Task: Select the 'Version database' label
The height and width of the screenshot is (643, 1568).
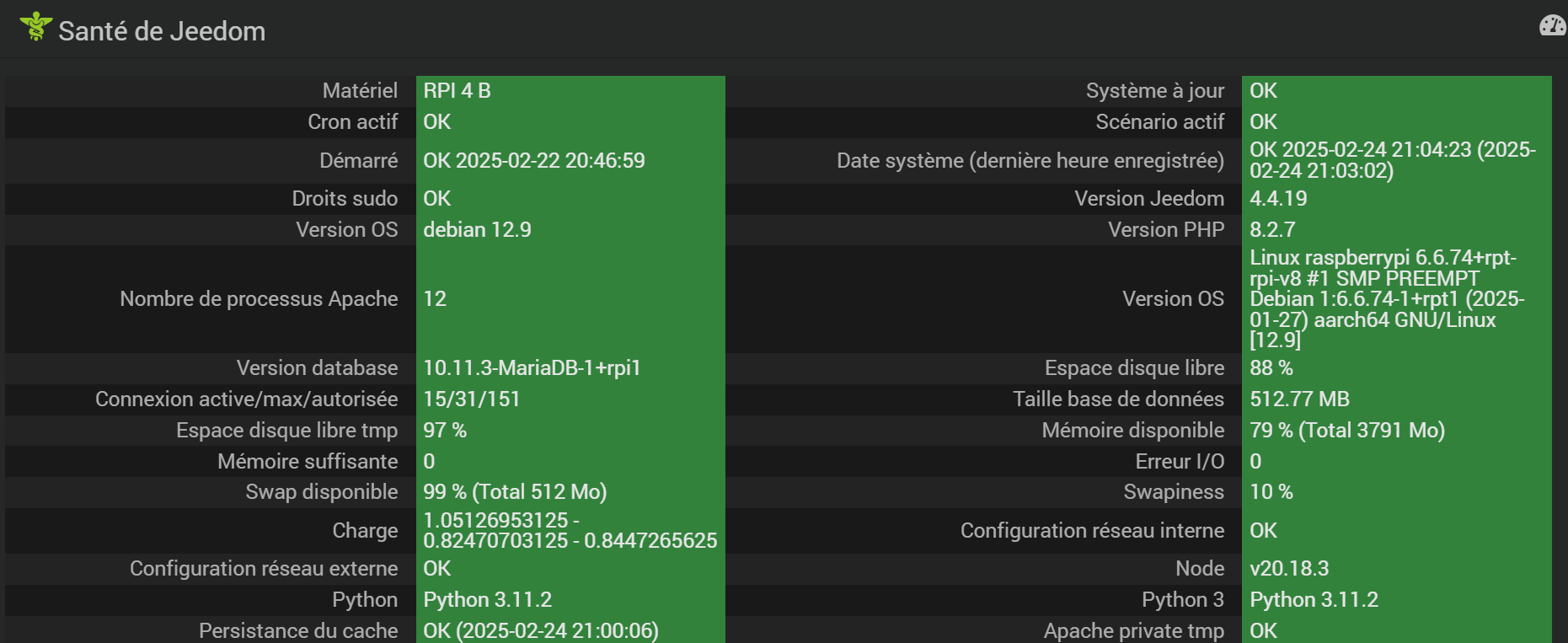Action: pos(317,367)
